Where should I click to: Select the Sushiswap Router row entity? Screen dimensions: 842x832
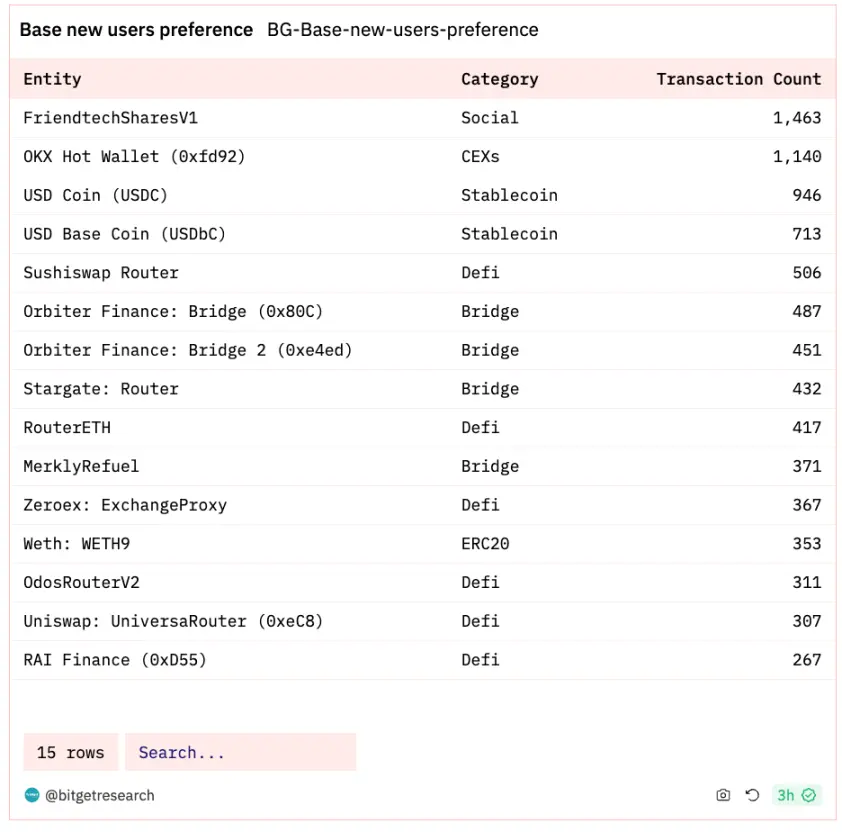coord(101,273)
